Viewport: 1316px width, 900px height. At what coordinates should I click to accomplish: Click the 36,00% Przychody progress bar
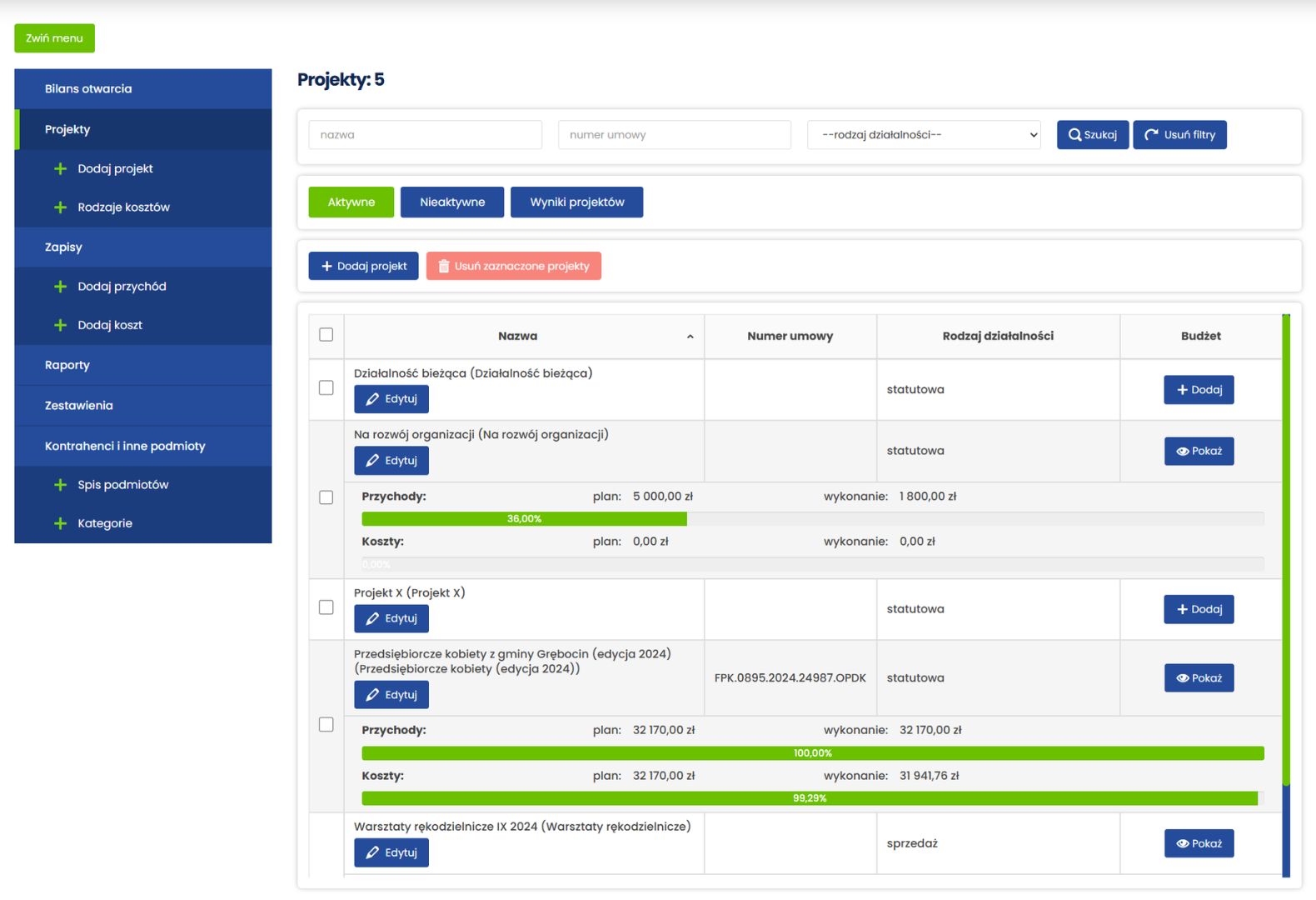click(524, 519)
